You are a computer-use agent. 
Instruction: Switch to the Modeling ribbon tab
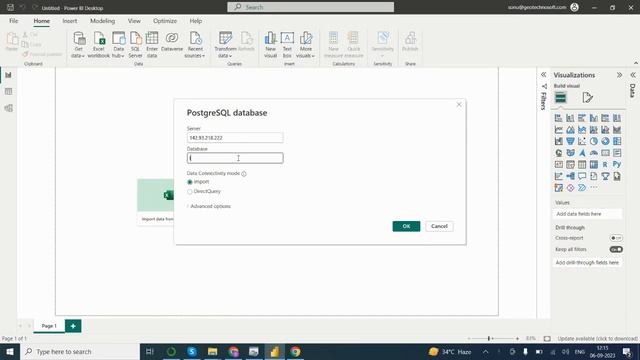[x=102, y=21]
